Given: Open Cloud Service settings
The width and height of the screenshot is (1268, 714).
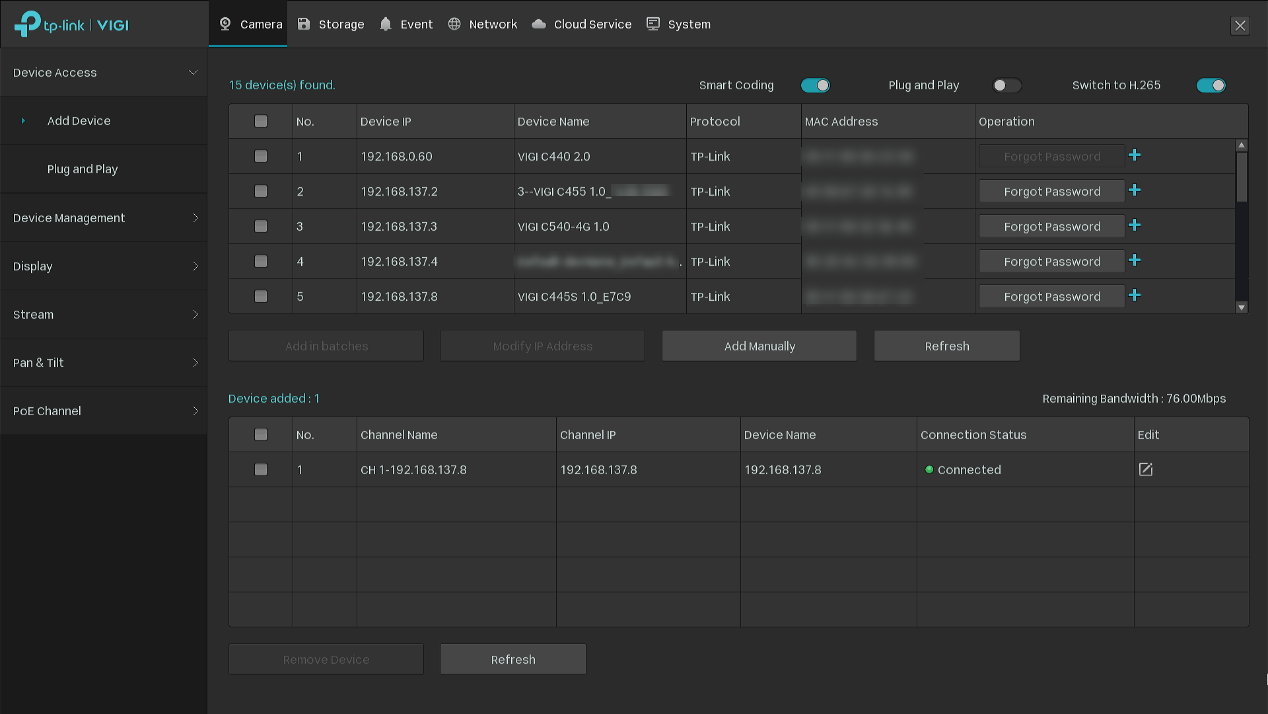Looking at the screenshot, I should click(539, 24).
